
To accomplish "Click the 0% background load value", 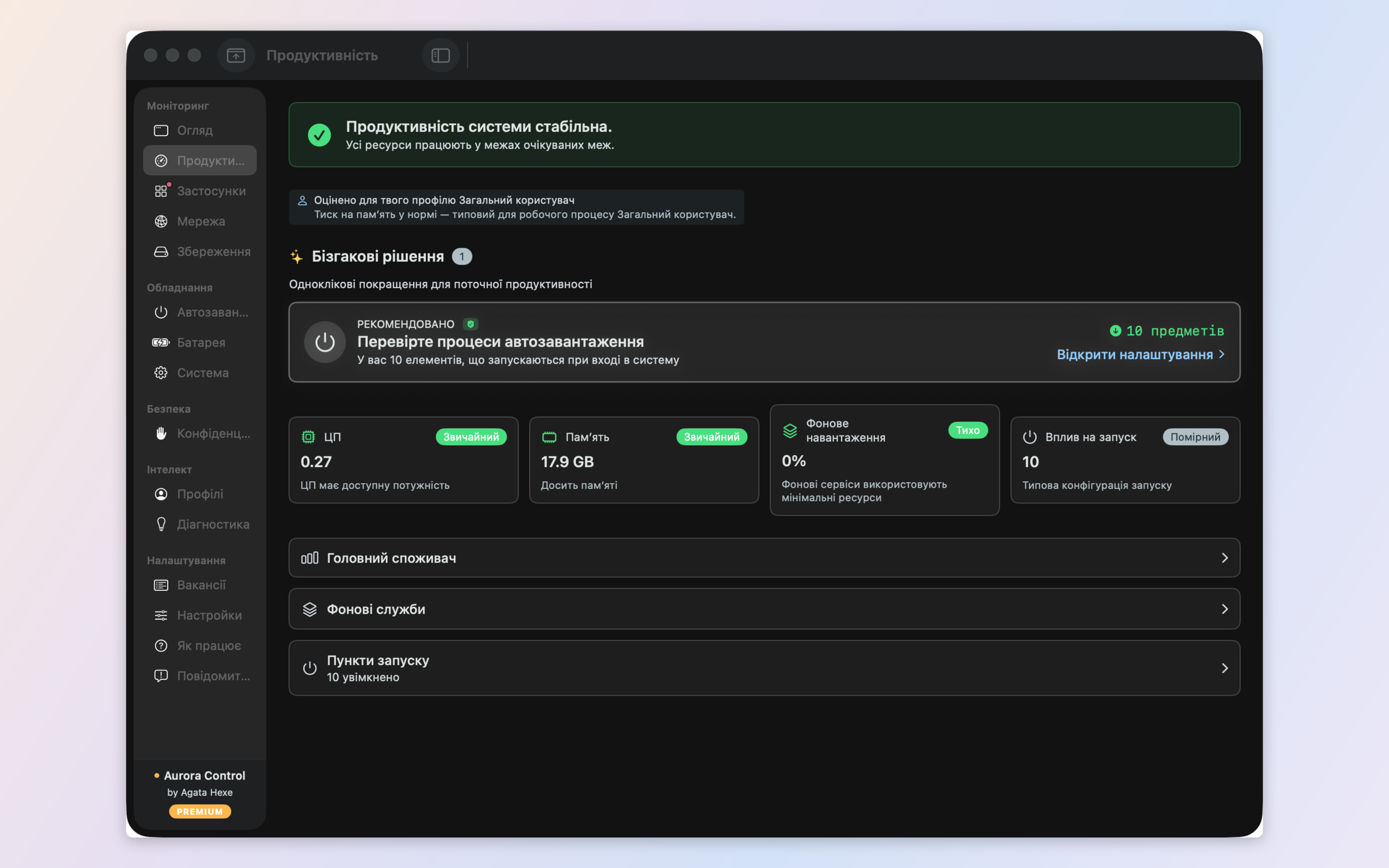I will [x=793, y=461].
